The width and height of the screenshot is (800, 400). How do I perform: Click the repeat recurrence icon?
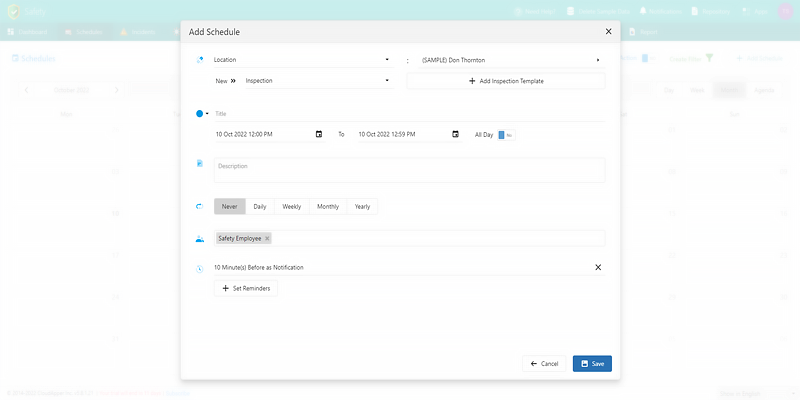[x=200, y=207]
